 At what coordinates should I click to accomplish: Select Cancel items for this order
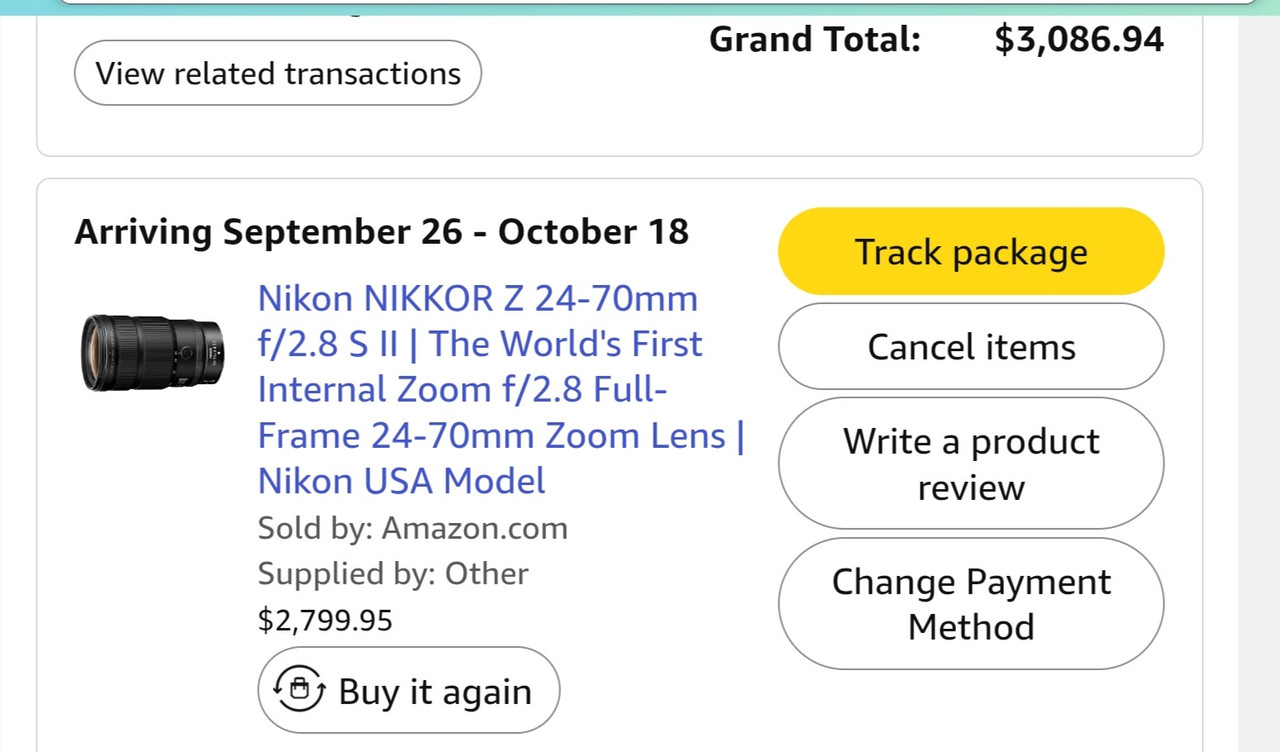click(x=971, y=346)
